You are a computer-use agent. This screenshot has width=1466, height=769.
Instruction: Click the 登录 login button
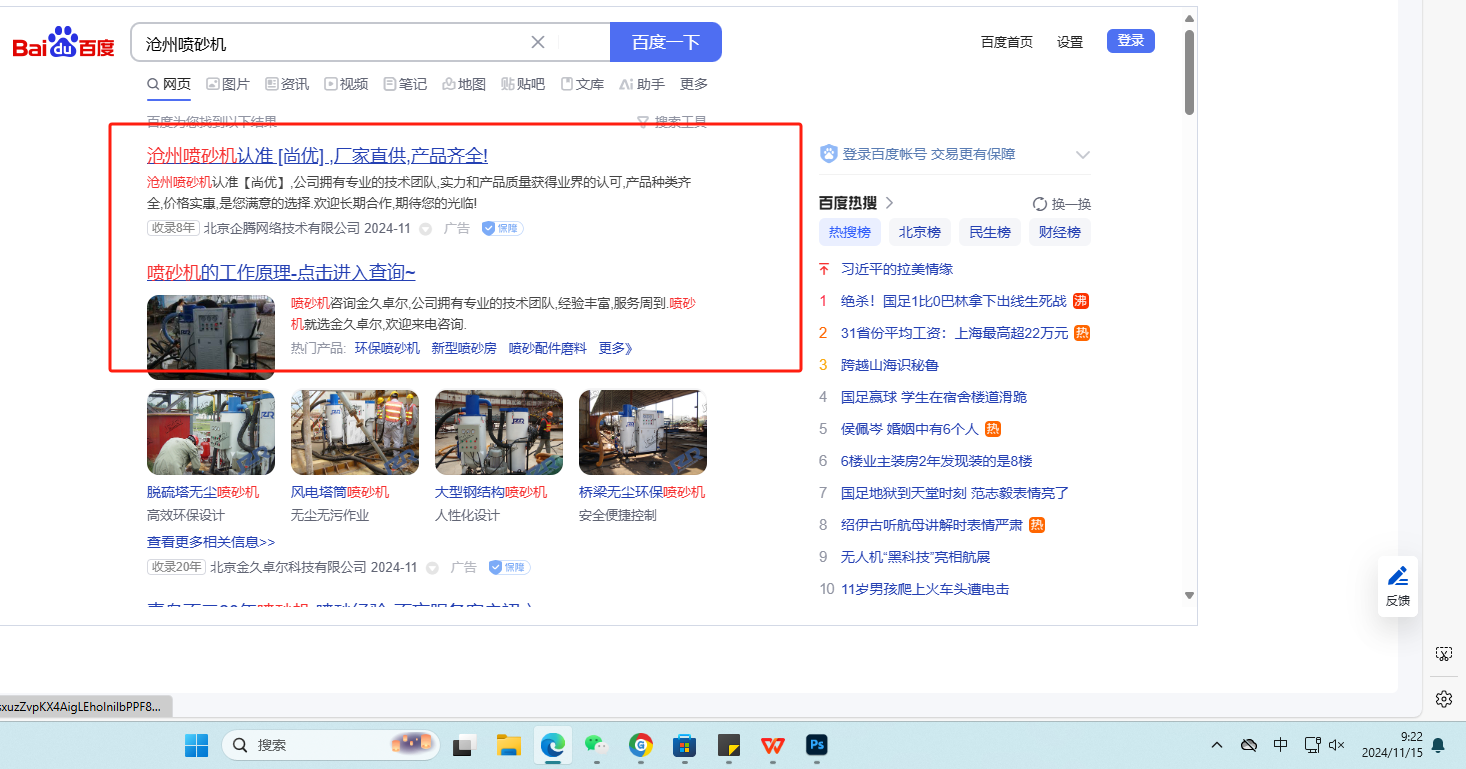(x=1130, y=41)
